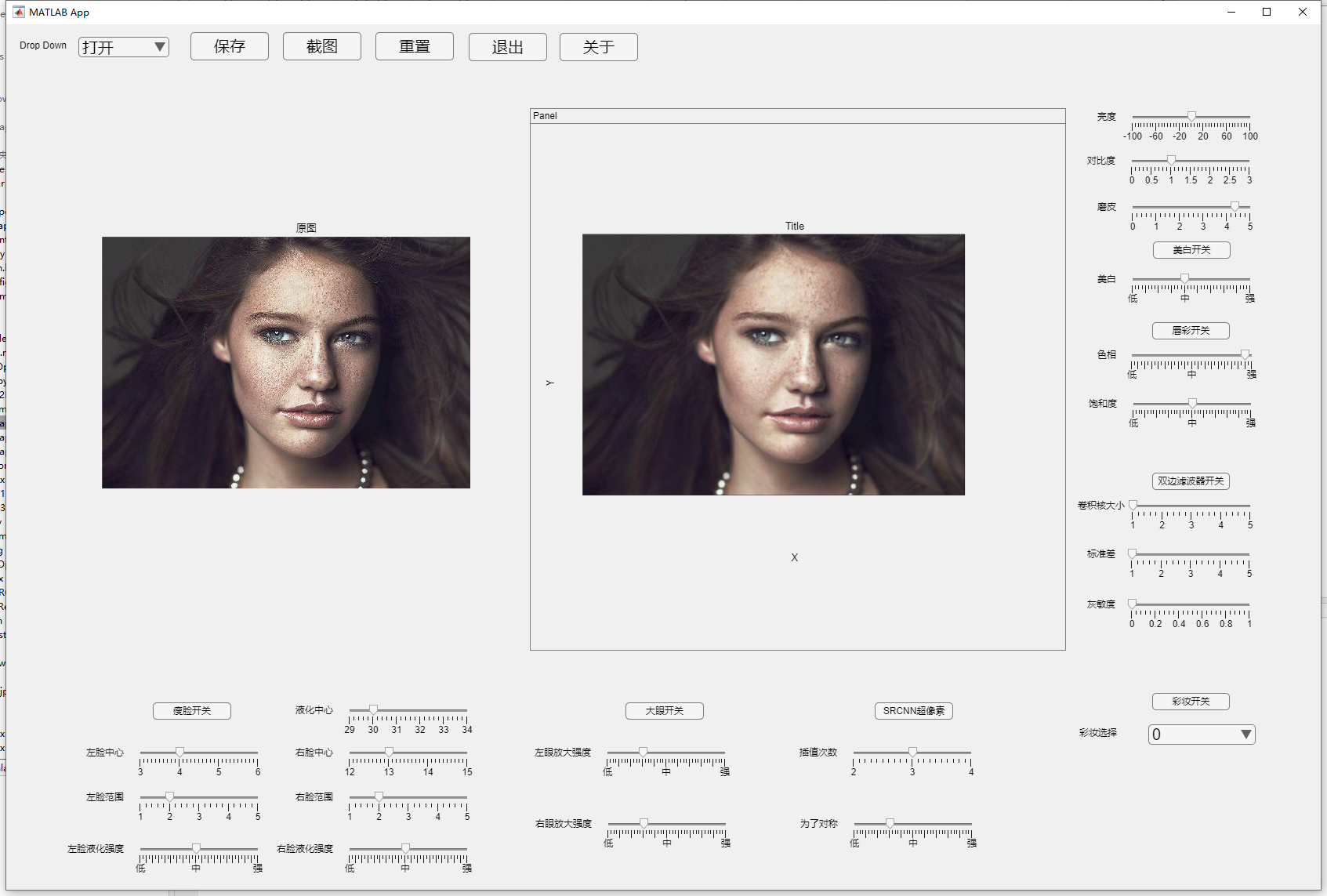
Task: Click the 左脸液化强度 left liquify strength slider
Action: [x=199, y=848]
